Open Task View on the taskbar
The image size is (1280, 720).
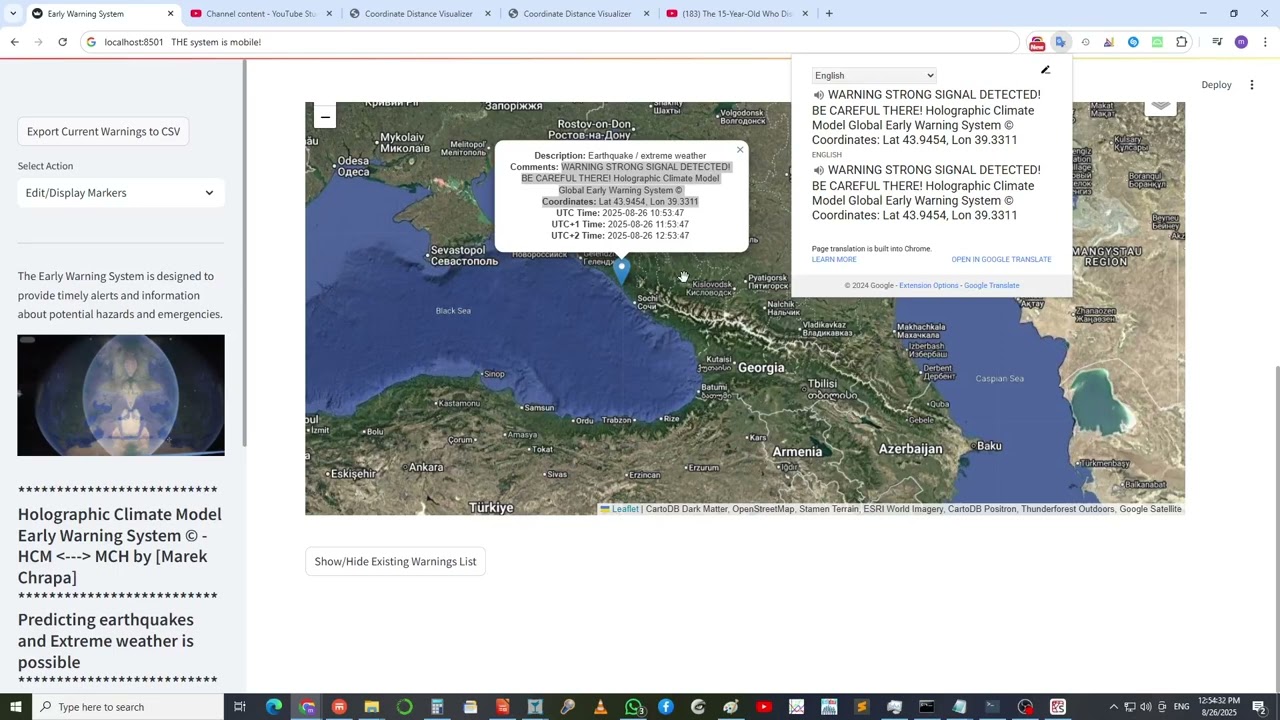pos(240,707)
